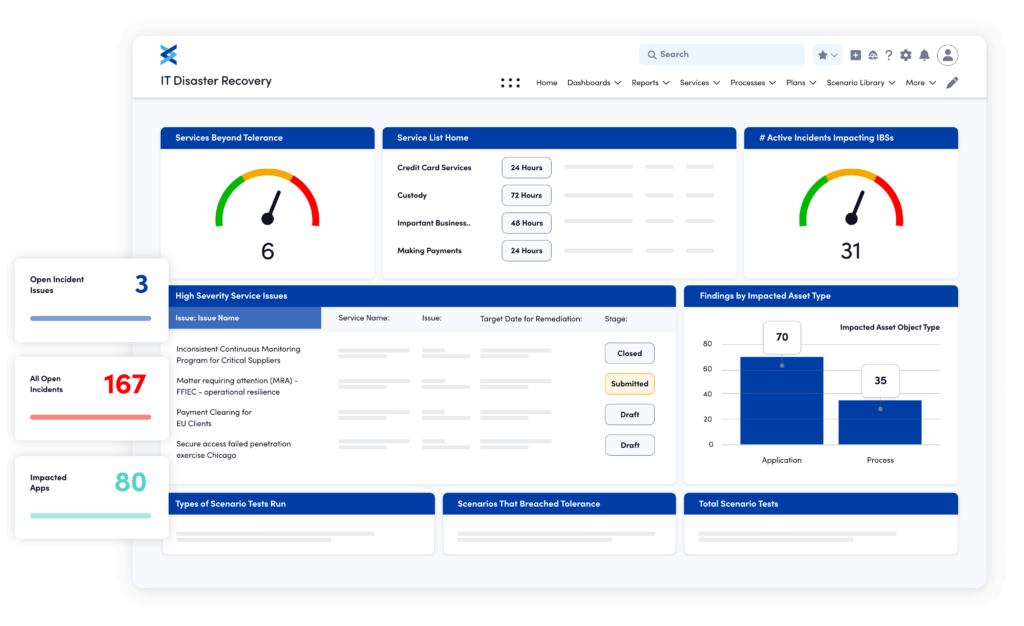Edit the page with the pencil icon
This screenshot has height=626, width=1024.
click(951, 82)
